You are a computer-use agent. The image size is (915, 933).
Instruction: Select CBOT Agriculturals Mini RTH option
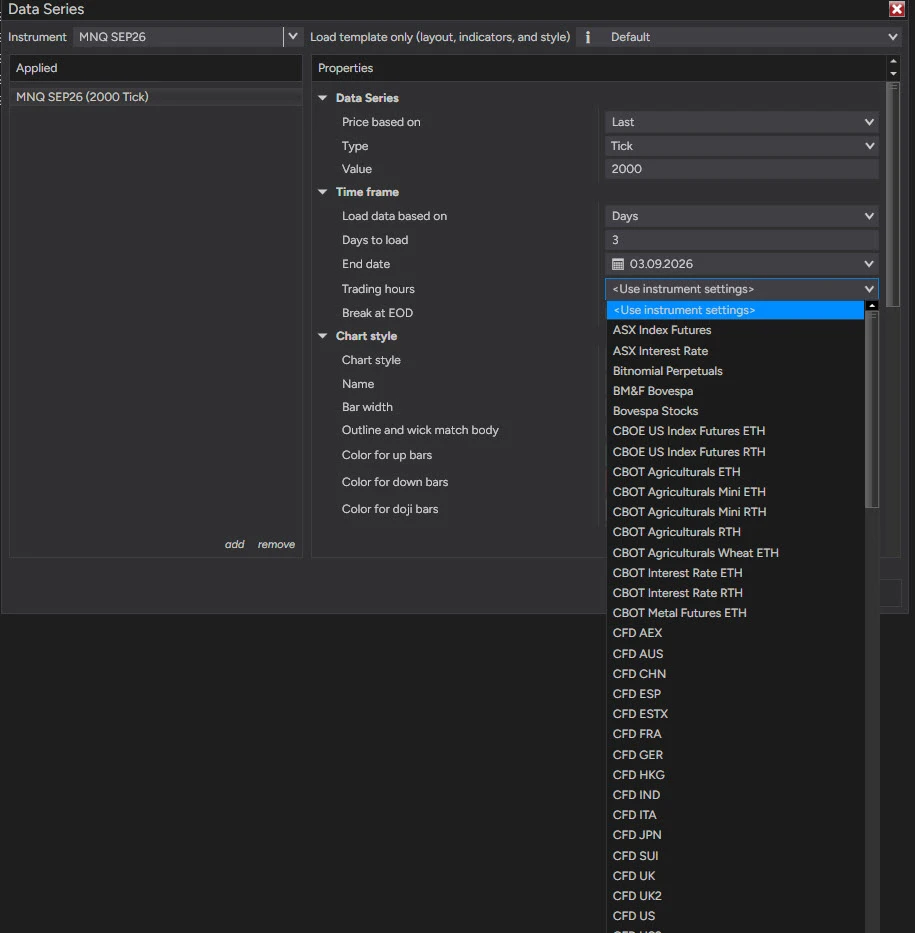click(x=735, y=512)
